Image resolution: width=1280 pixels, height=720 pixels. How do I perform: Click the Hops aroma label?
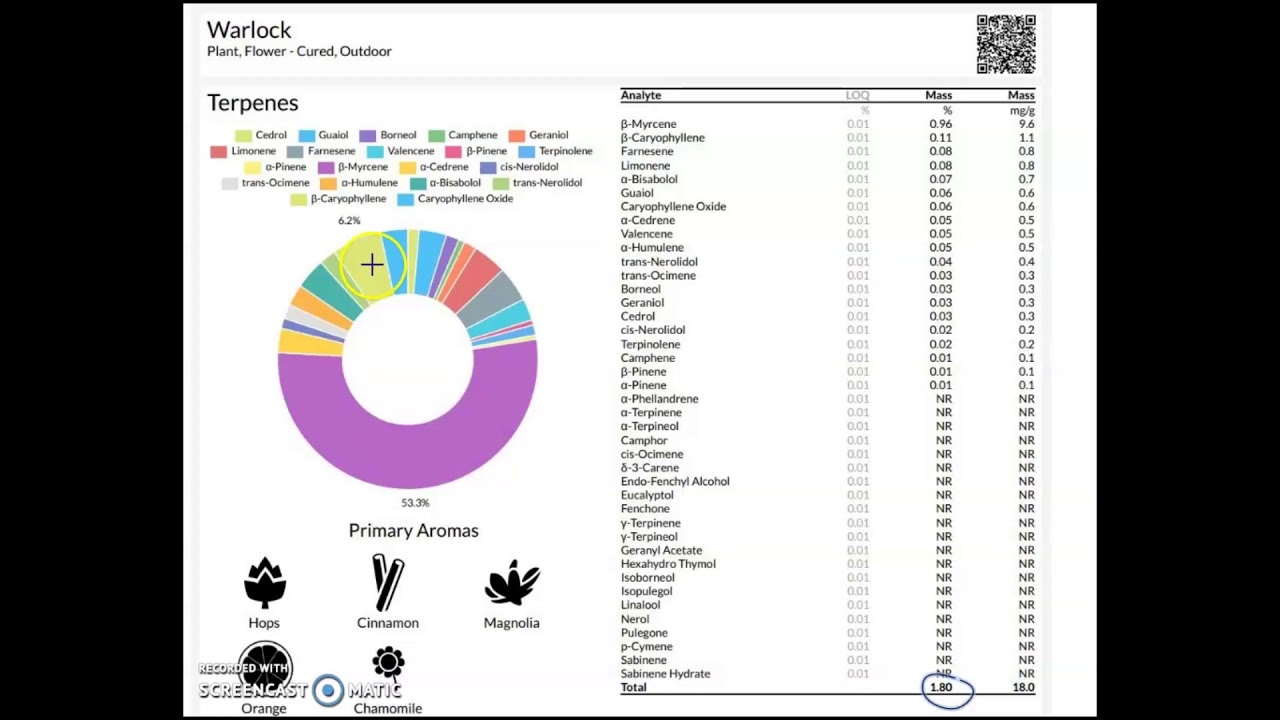coord(264,623)
